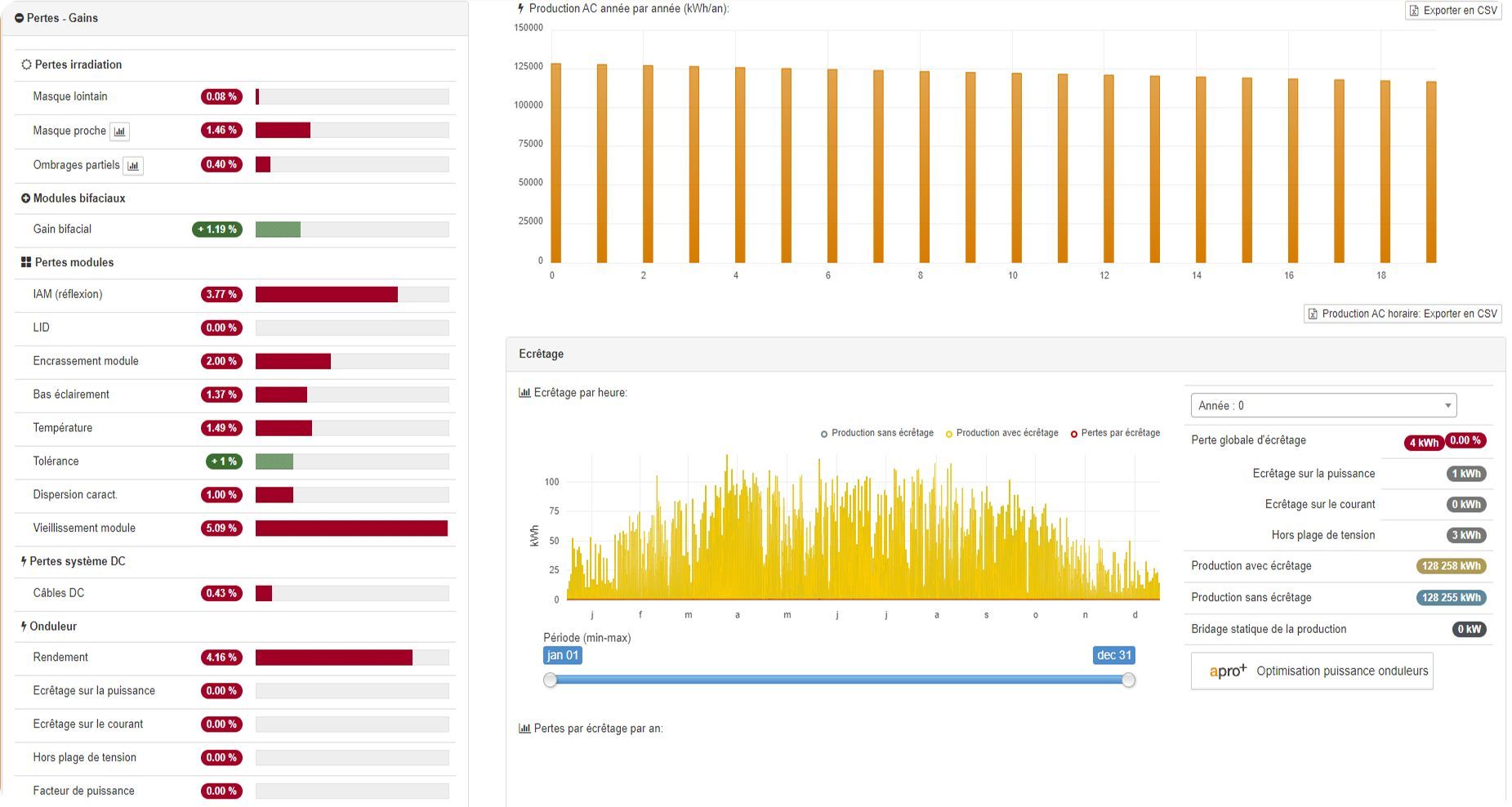Click the period slider's right handle
Screen dimensions: 1512x807
pyautogui.click(x=1128, y=680)
